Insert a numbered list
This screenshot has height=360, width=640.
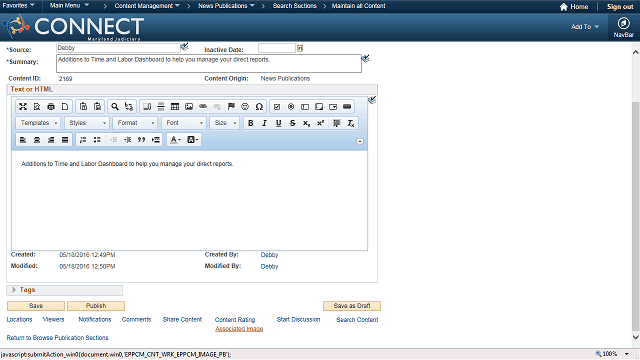[83, 140]
